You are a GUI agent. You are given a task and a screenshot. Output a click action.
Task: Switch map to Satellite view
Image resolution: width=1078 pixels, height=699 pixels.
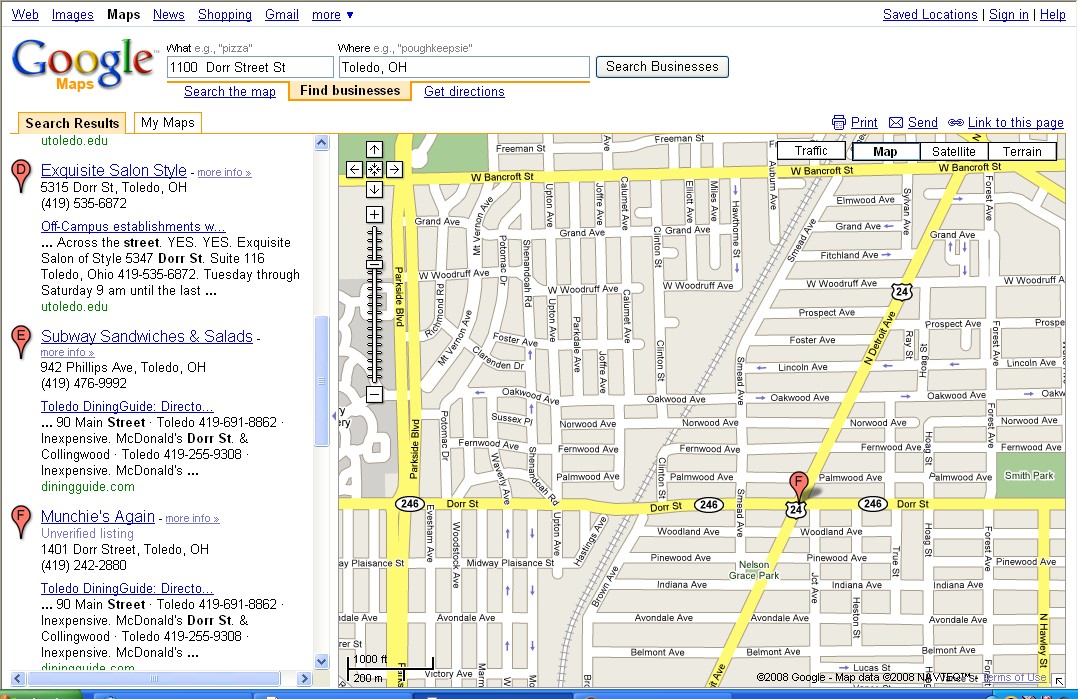point(953,152)
